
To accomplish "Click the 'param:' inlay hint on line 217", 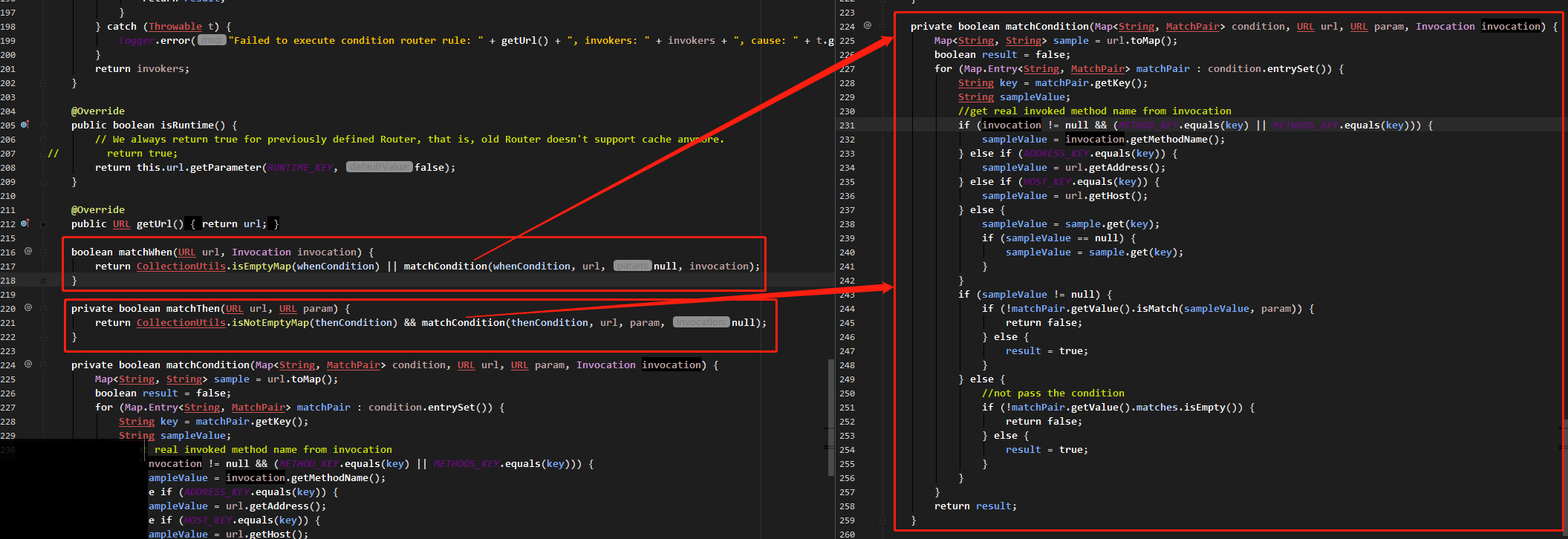I will [633, 266].
